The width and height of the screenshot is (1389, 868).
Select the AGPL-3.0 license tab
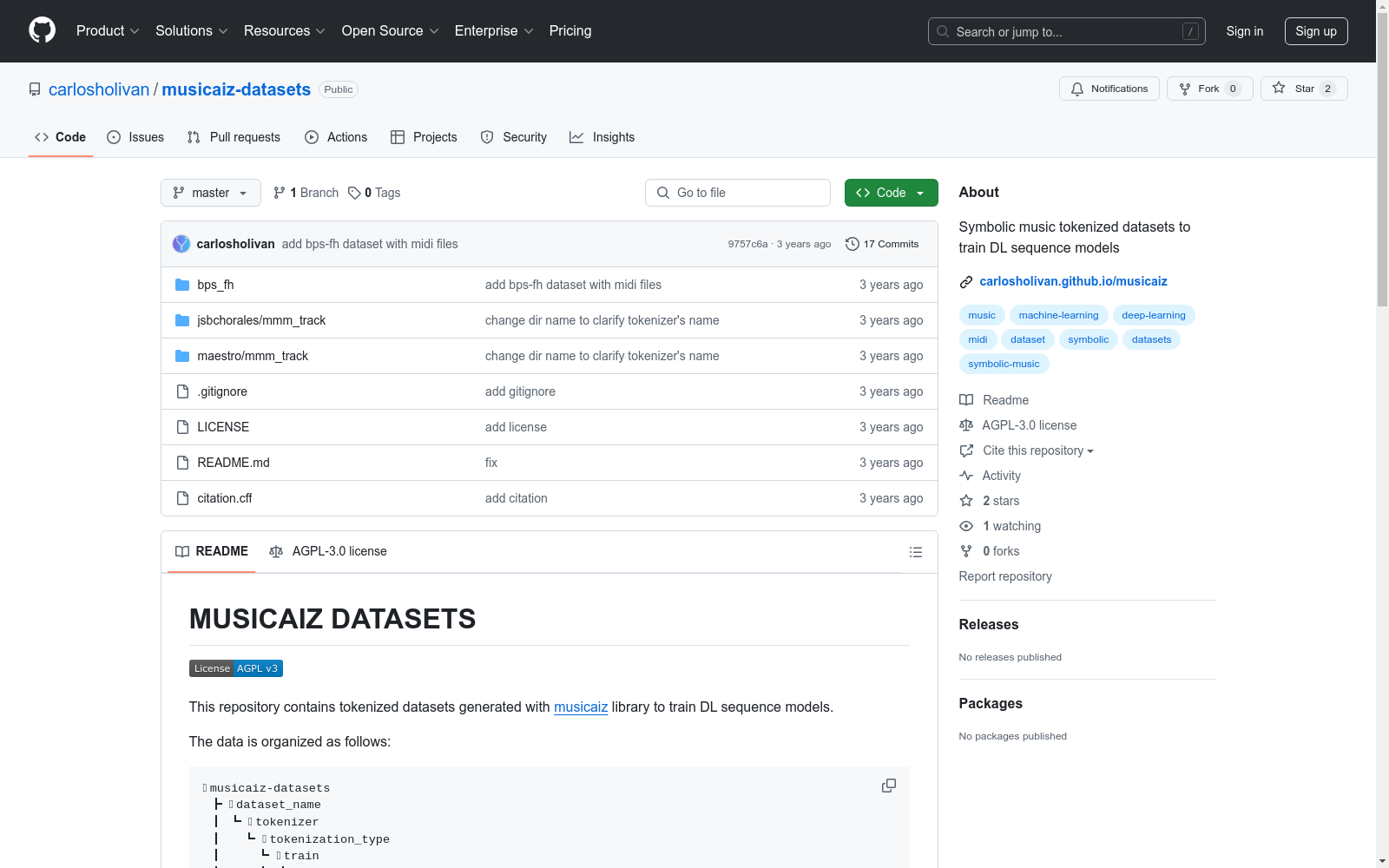328,551
